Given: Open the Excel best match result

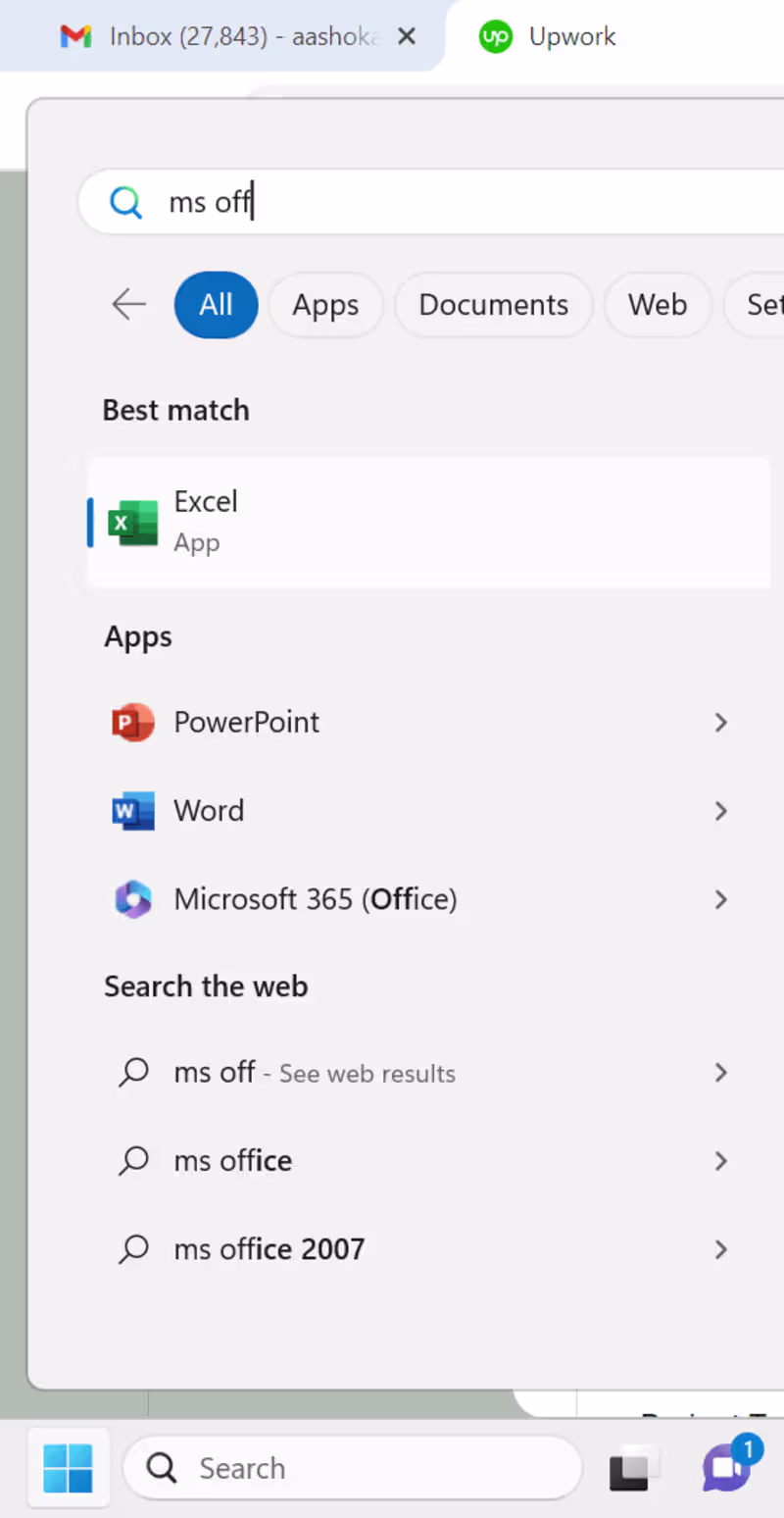Looking at the screenshot, I should (x=427, y=522).
